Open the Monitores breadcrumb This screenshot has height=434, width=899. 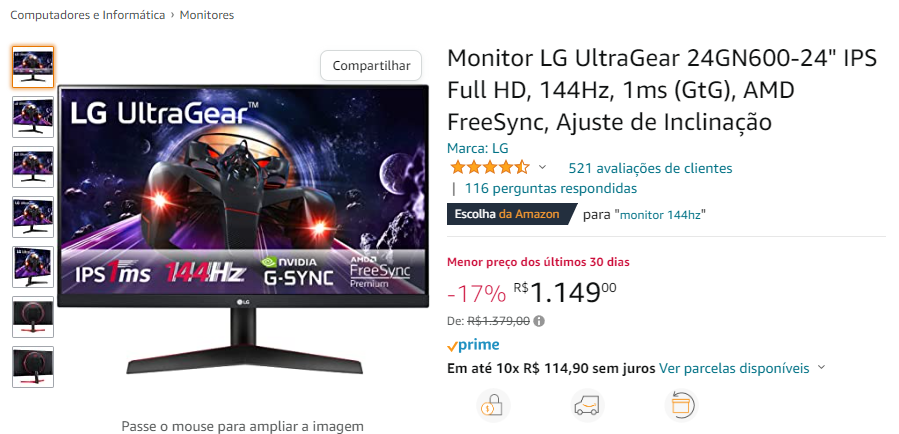point(207,15)
